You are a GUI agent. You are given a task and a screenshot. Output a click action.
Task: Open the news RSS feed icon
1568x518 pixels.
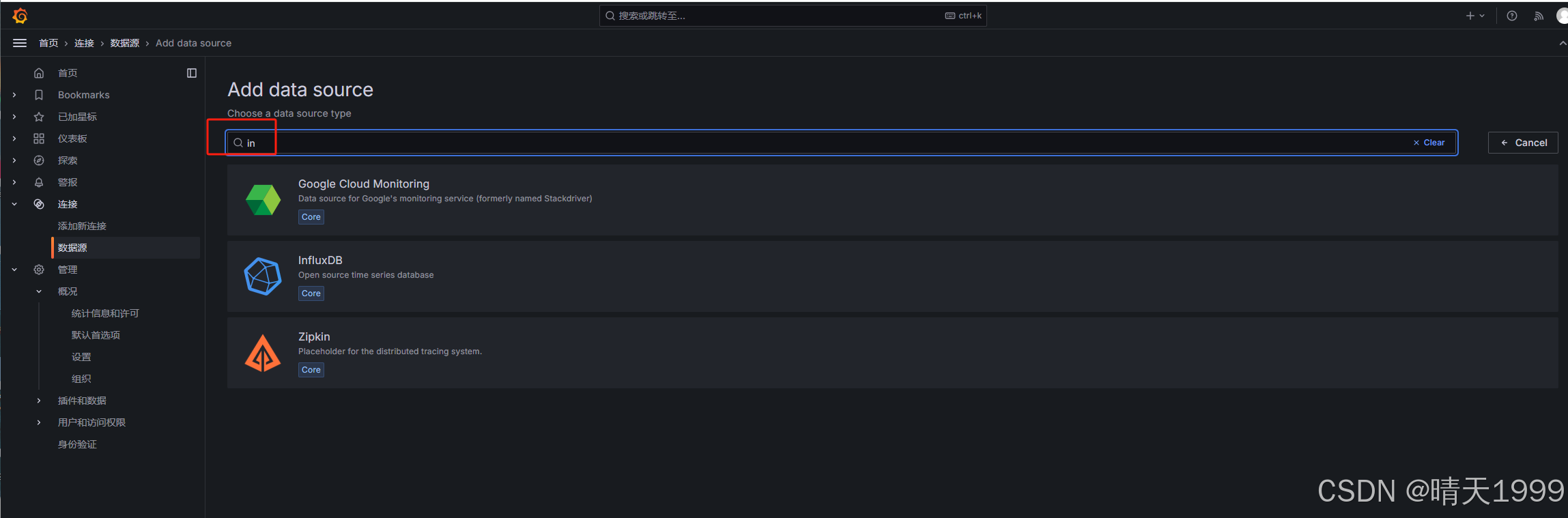(x=1539, y=16)
